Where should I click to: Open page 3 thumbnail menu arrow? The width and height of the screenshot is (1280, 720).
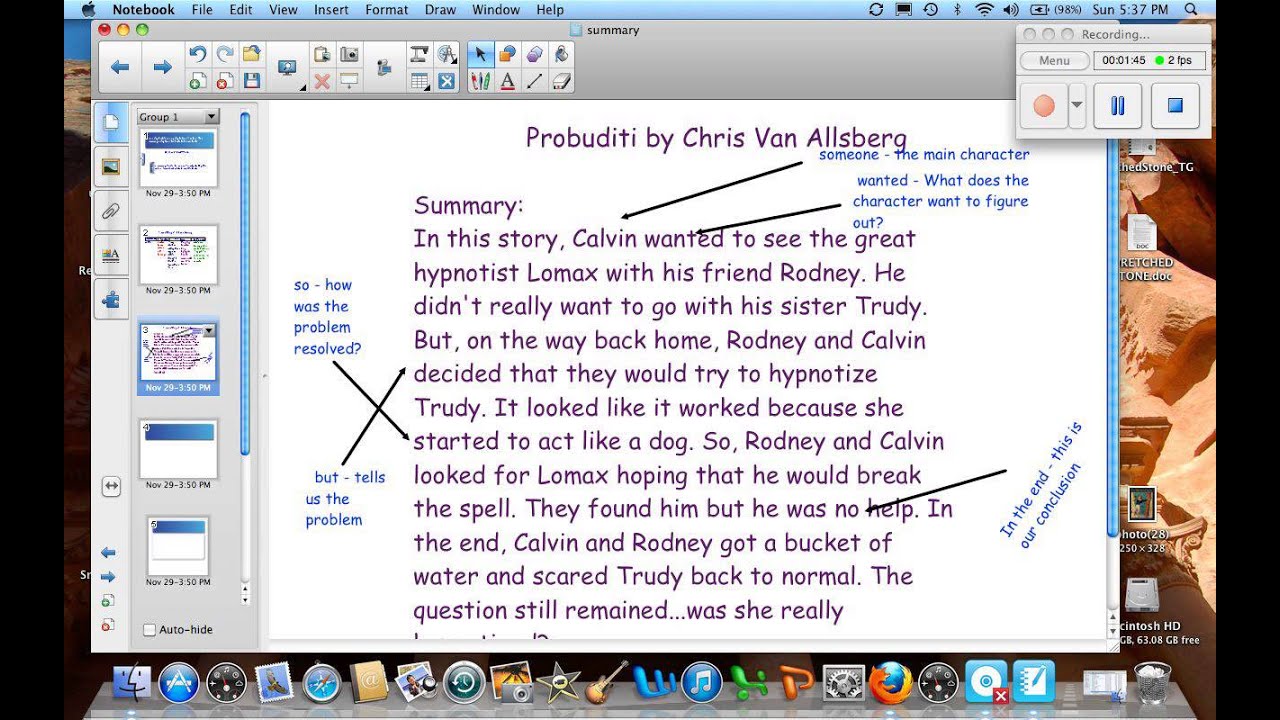click(210, 330)
